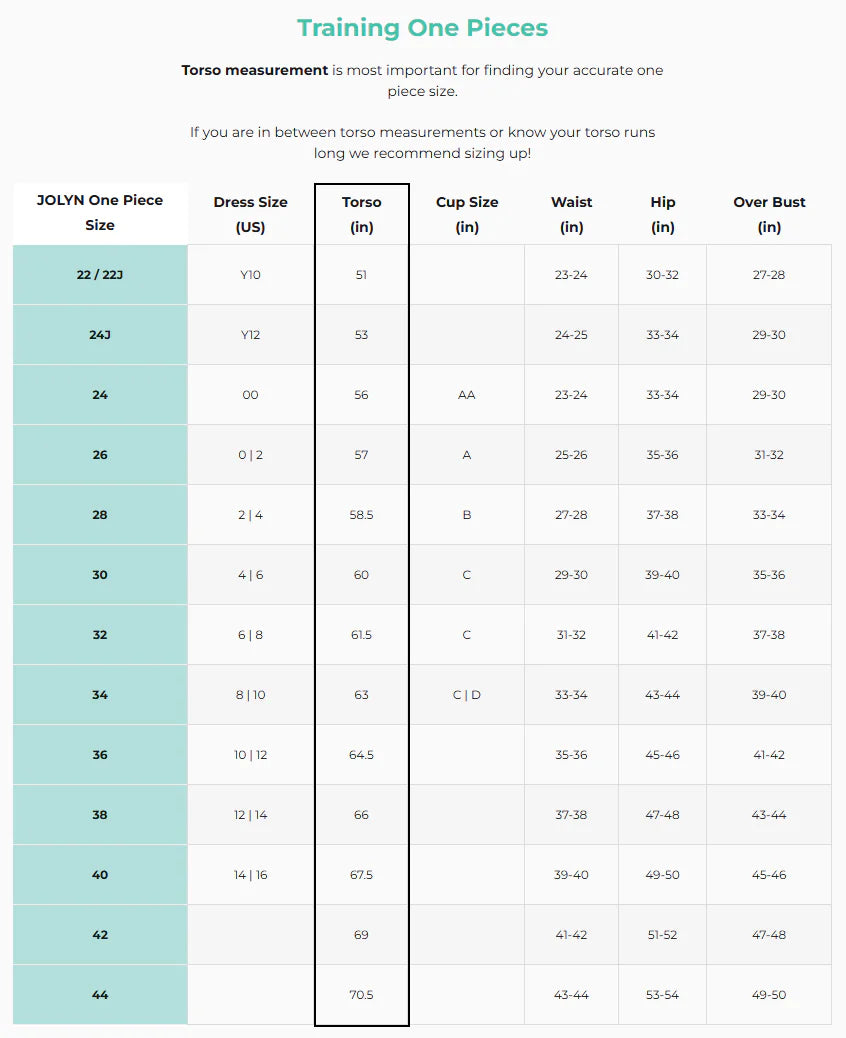The height and width of the screenshot is (1038, 846).
Task: Select the 41-42 over bust cell
Action: [769, 755]
